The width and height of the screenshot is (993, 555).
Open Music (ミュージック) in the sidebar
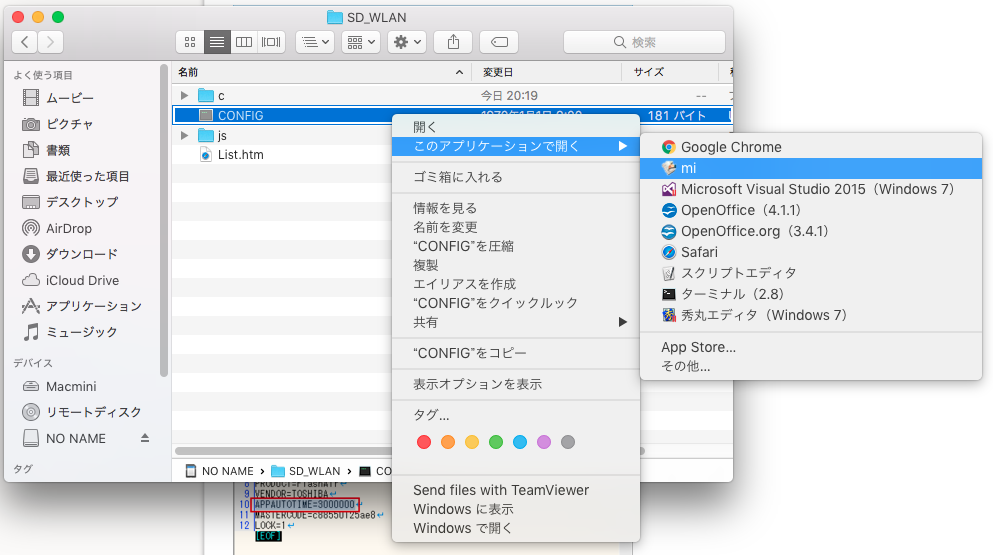point(70,332)
